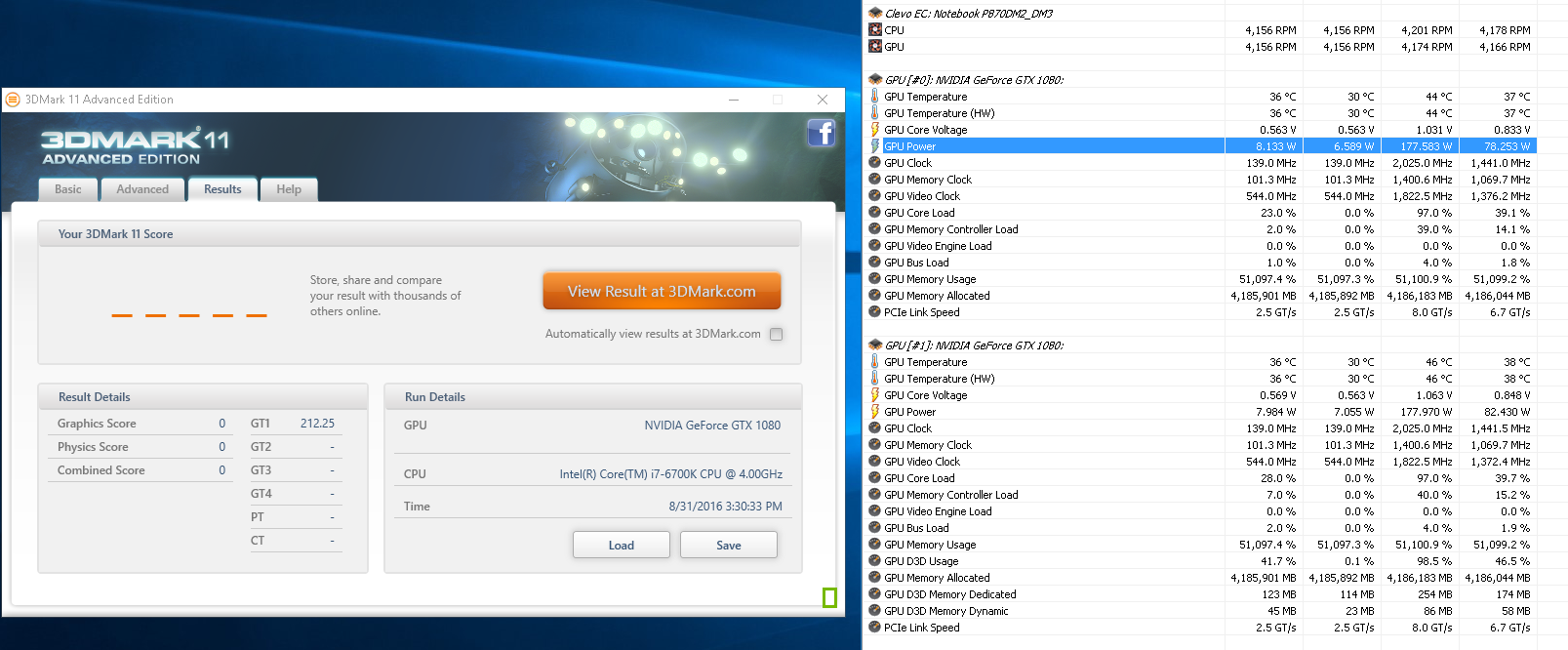Viewport: 1568px width, 650px height.
Task: Select the Combined Score label
Action: [101, 470]
